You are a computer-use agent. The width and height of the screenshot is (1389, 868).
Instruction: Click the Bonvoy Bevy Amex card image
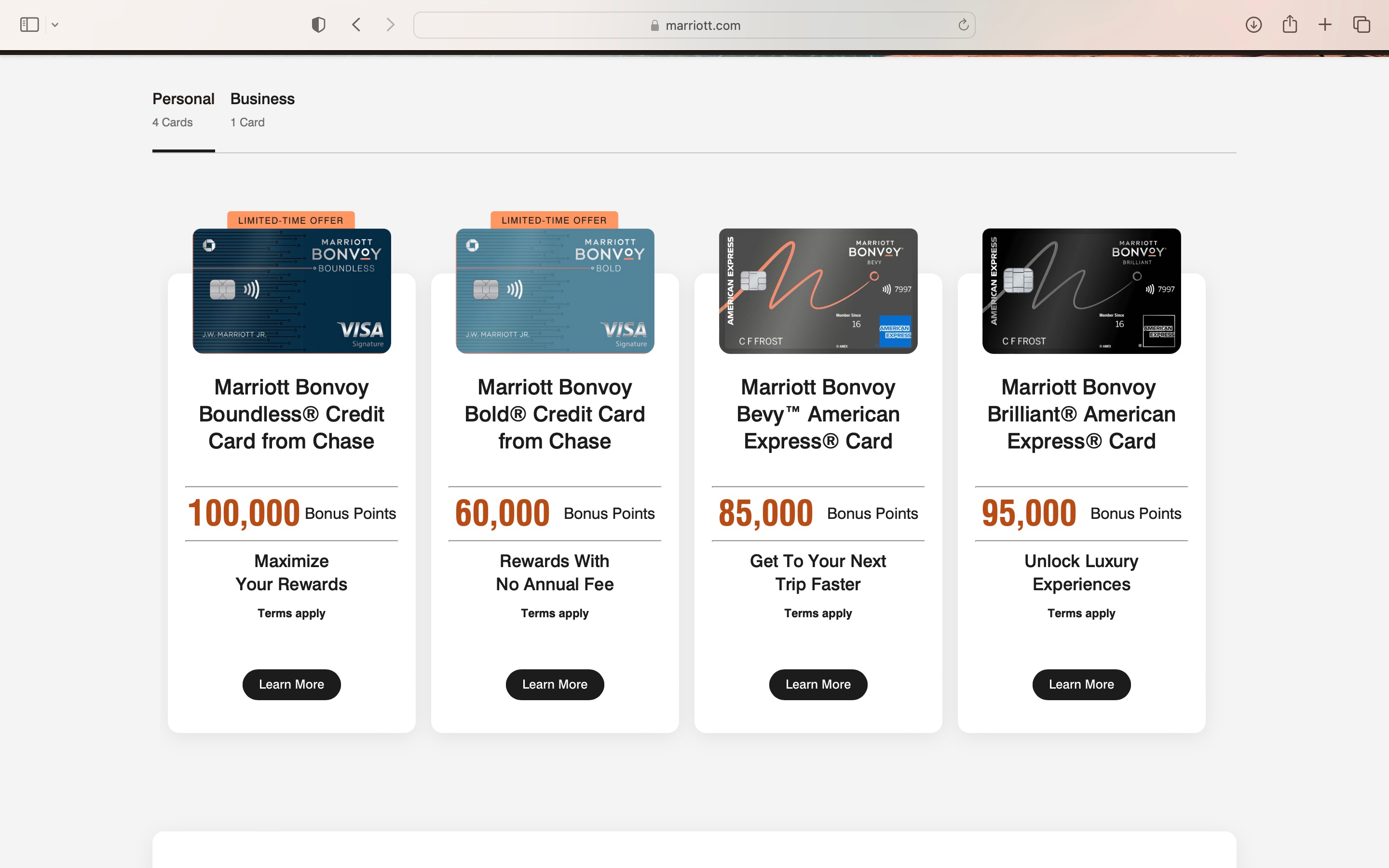coord(818,291)
